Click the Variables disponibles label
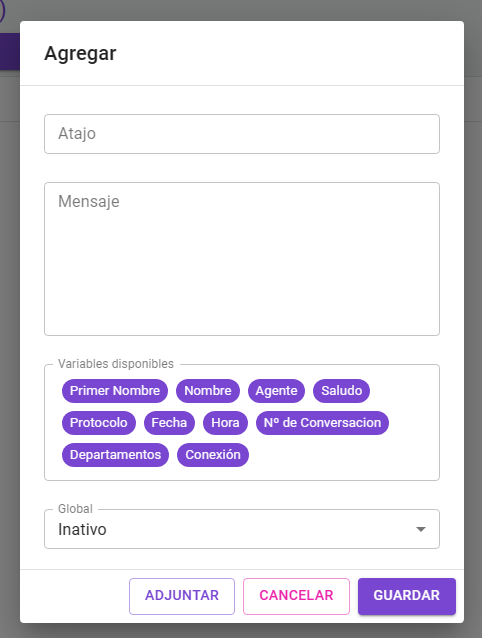The width and height of the screenshot is (482, 638). click(x=116, y=364)
